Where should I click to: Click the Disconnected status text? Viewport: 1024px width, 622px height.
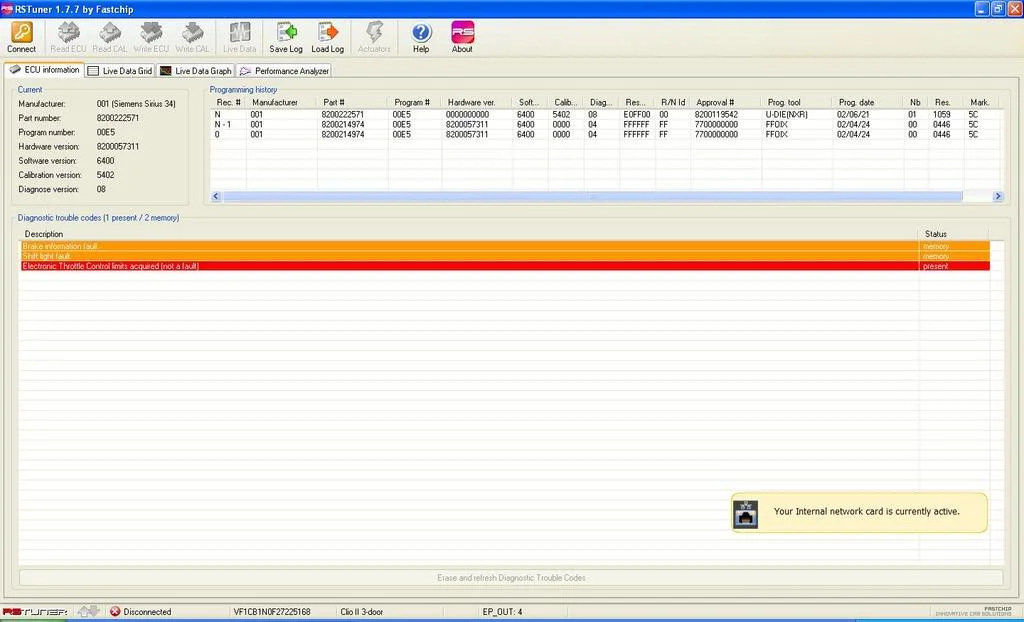coord(147,612)
